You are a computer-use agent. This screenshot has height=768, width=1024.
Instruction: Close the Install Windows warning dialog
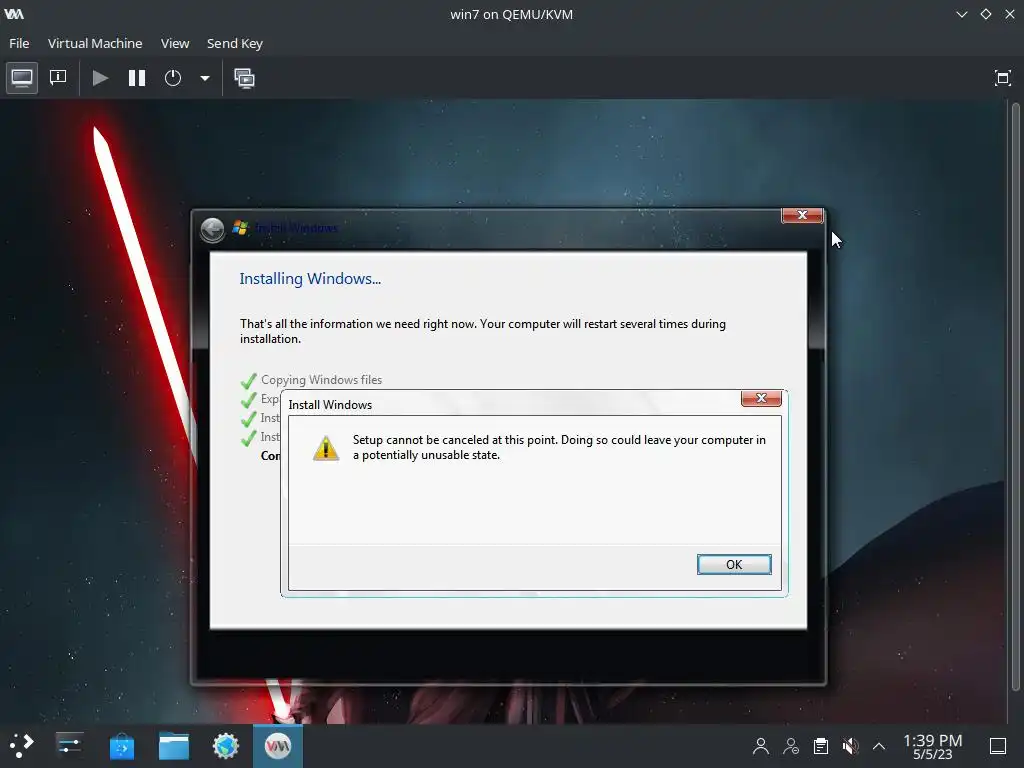pos(761,398)
